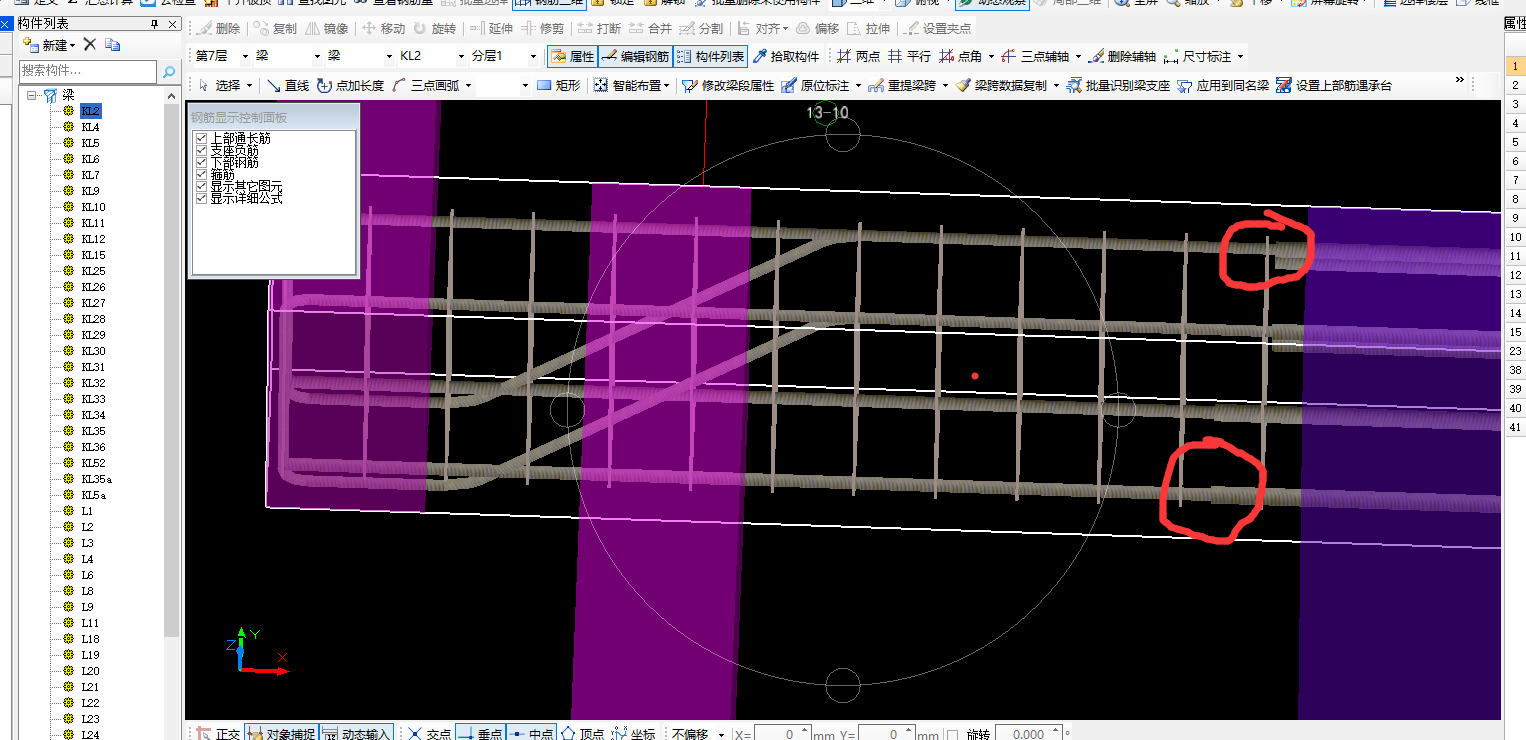Click the 属性 properties button
The width and height of the screenshot is (1526, 740).
[573, 57]
